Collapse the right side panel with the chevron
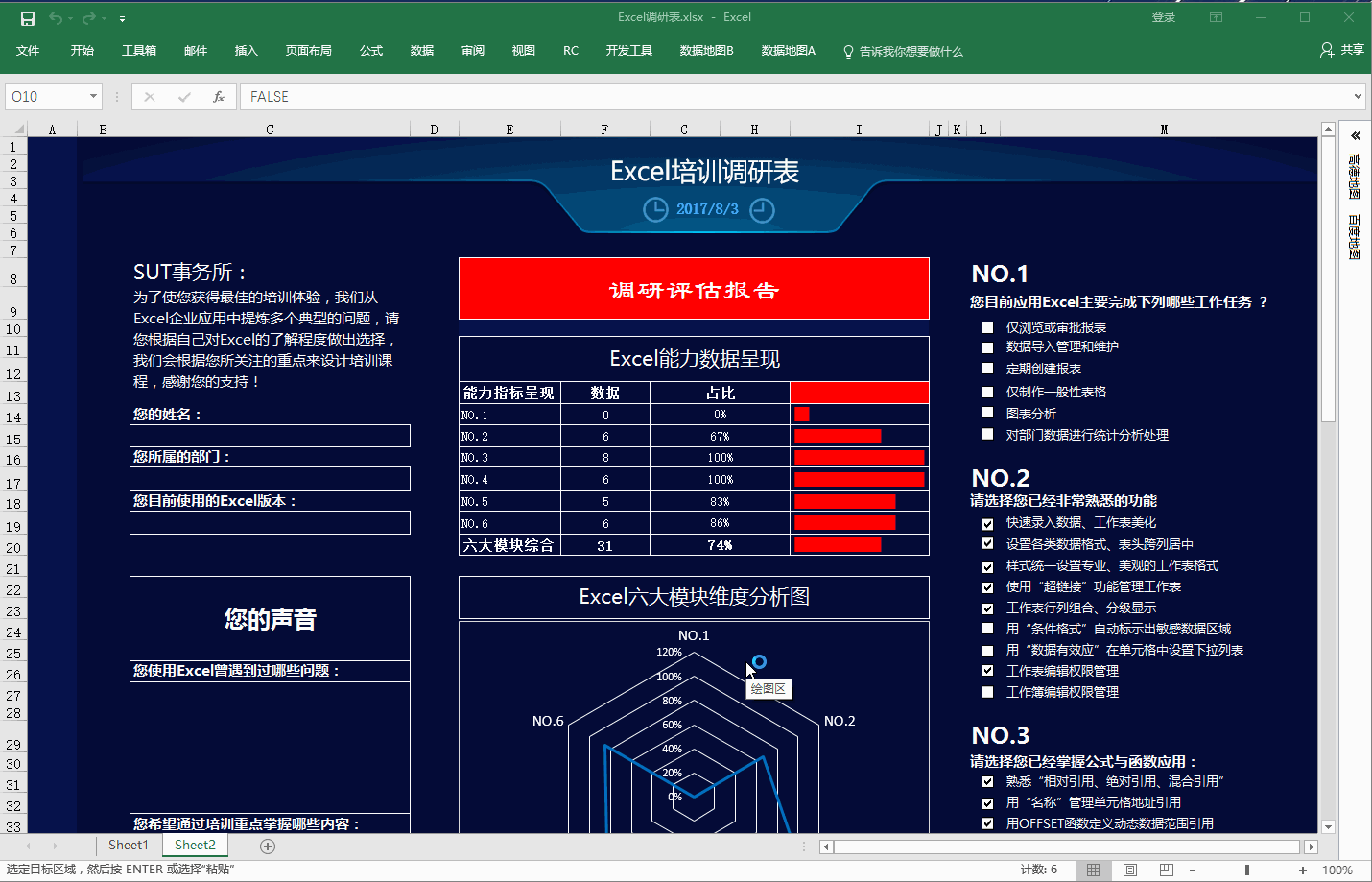This screenshot has width=1372, height=882. click(1356, 134)
